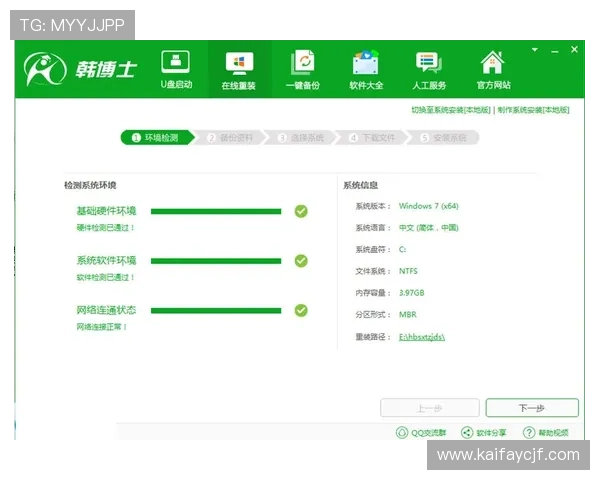This screenshot has height=480, width=600.
Task: Open the U盘启动 tool icon
Action: [176, 62]
